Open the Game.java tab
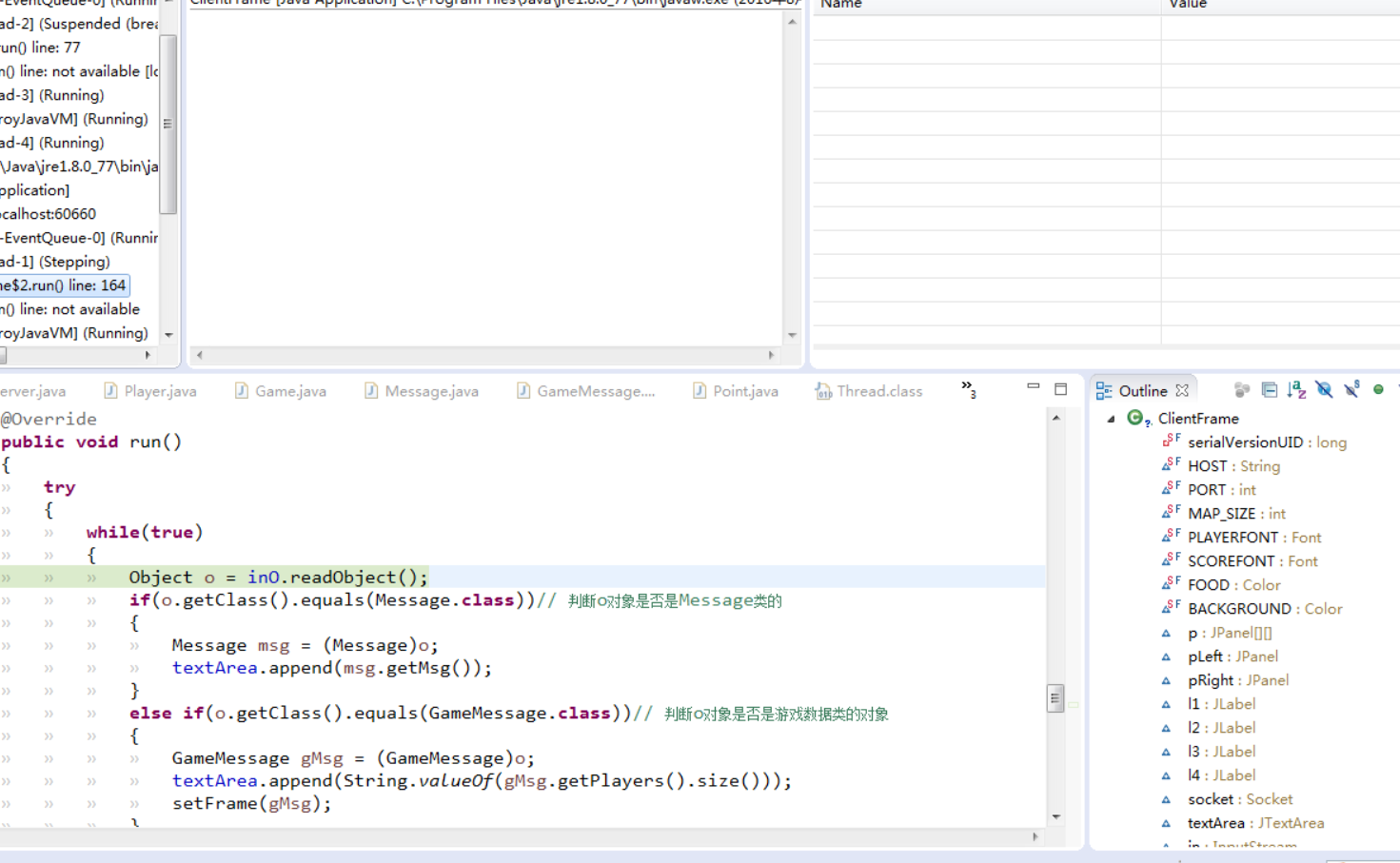Viewport: 1400px width, 863px height. [281, 391]
